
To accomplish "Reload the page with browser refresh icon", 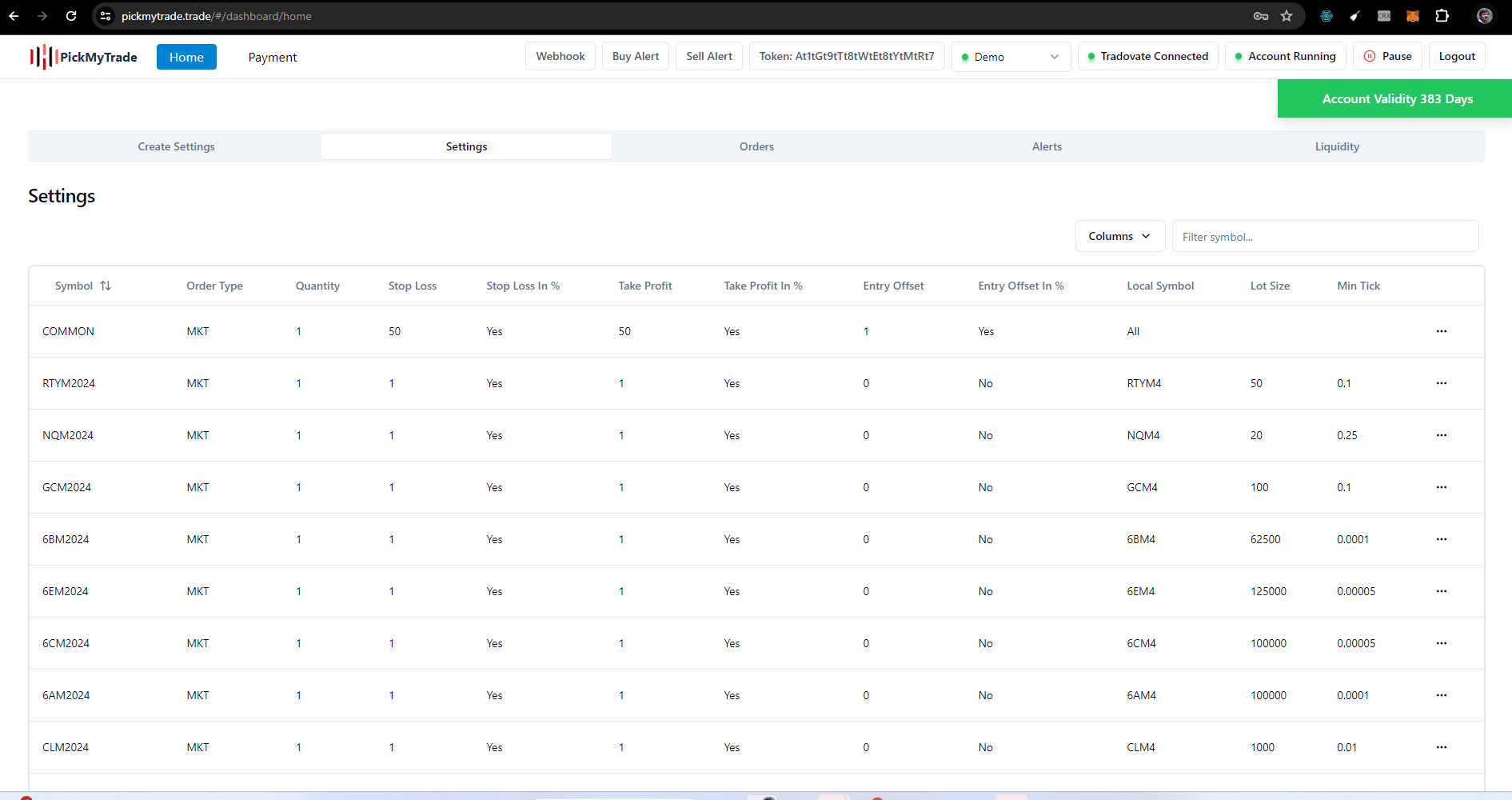I will point(71,16).
